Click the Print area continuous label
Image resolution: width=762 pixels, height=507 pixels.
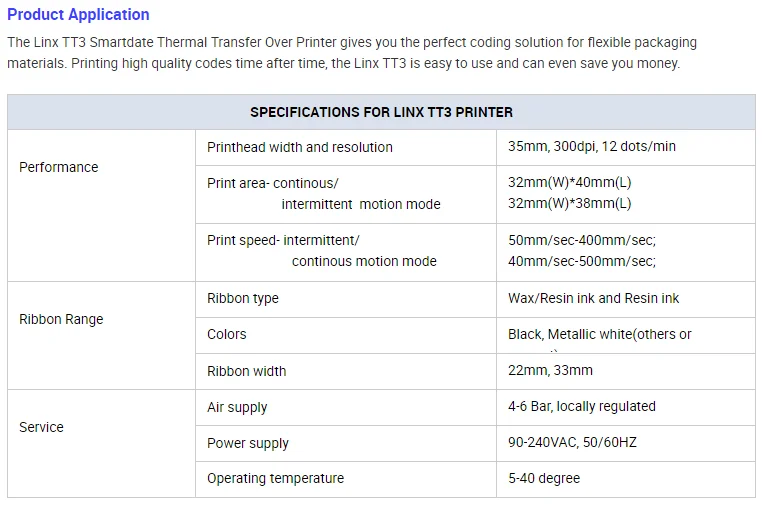pyautogui.click(x=273, y=183)
